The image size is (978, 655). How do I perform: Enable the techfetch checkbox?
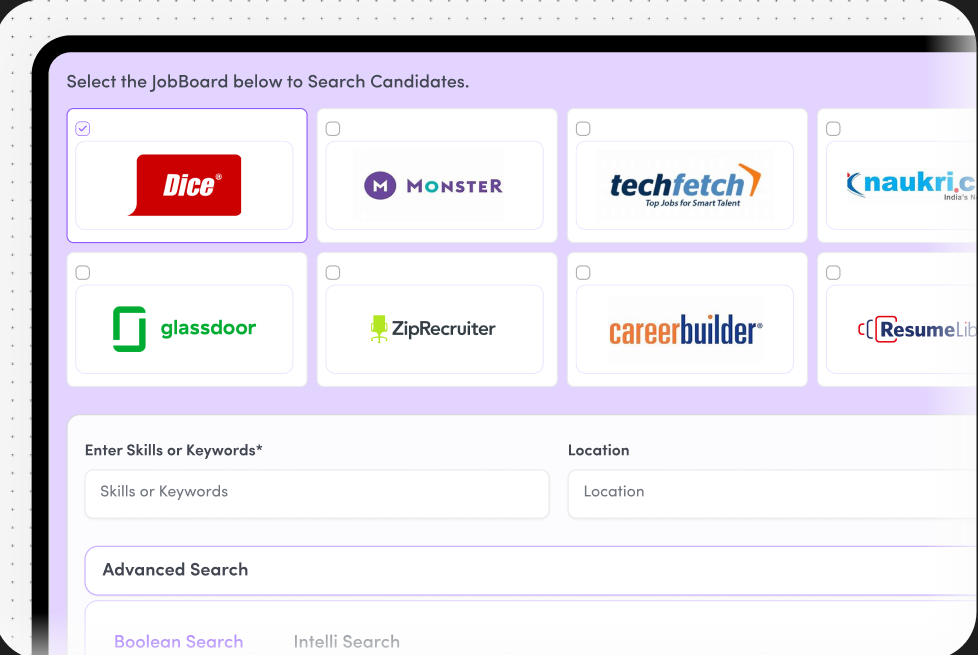tap(582, 128)
